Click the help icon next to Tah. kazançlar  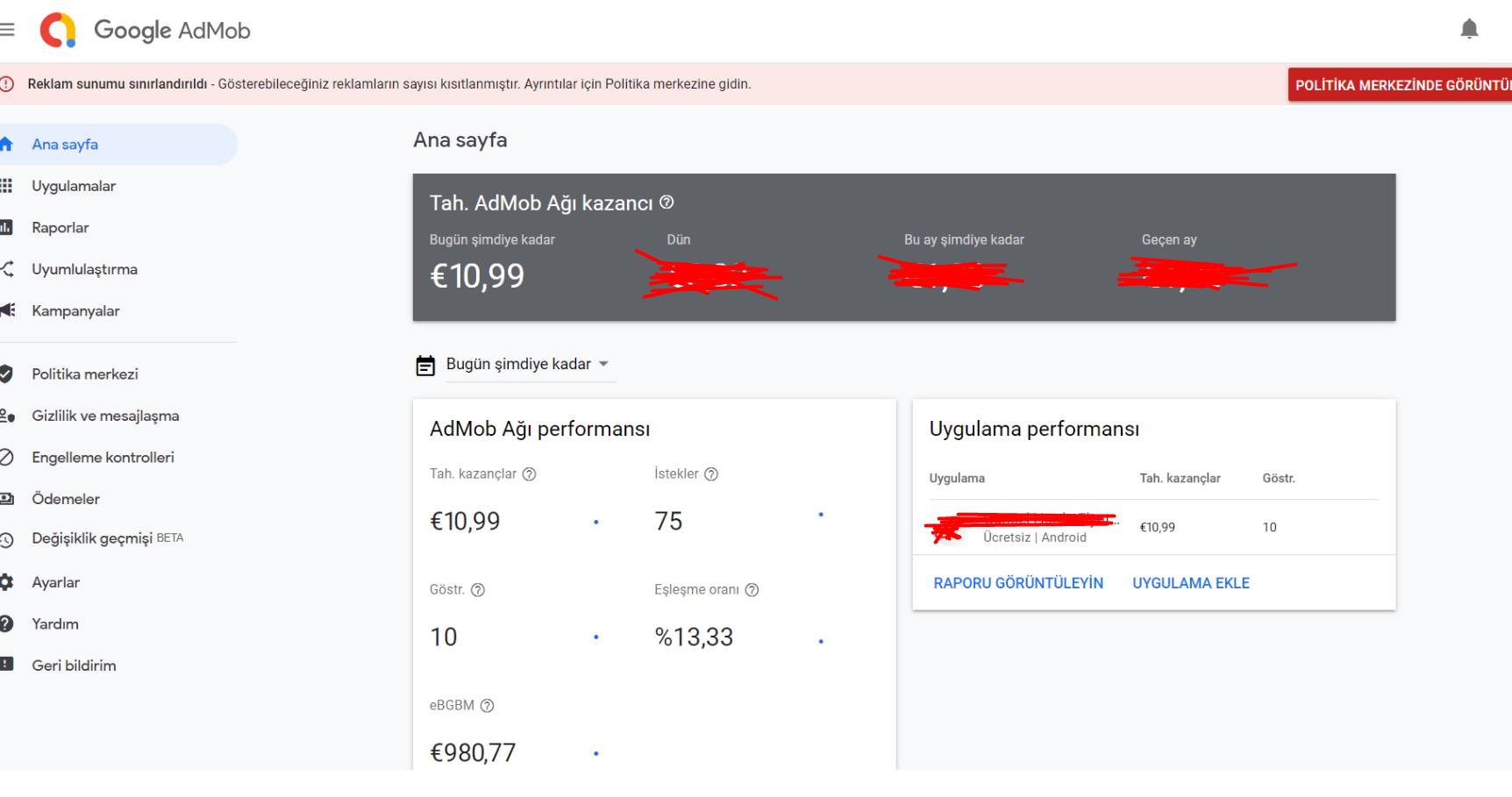[529, 474]
